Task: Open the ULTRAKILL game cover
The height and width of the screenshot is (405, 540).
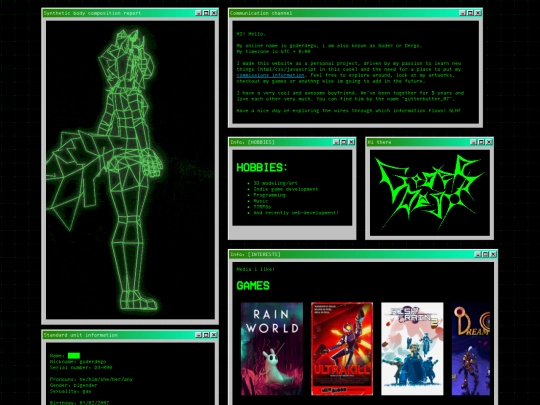Action: click(x=342, y=349)
